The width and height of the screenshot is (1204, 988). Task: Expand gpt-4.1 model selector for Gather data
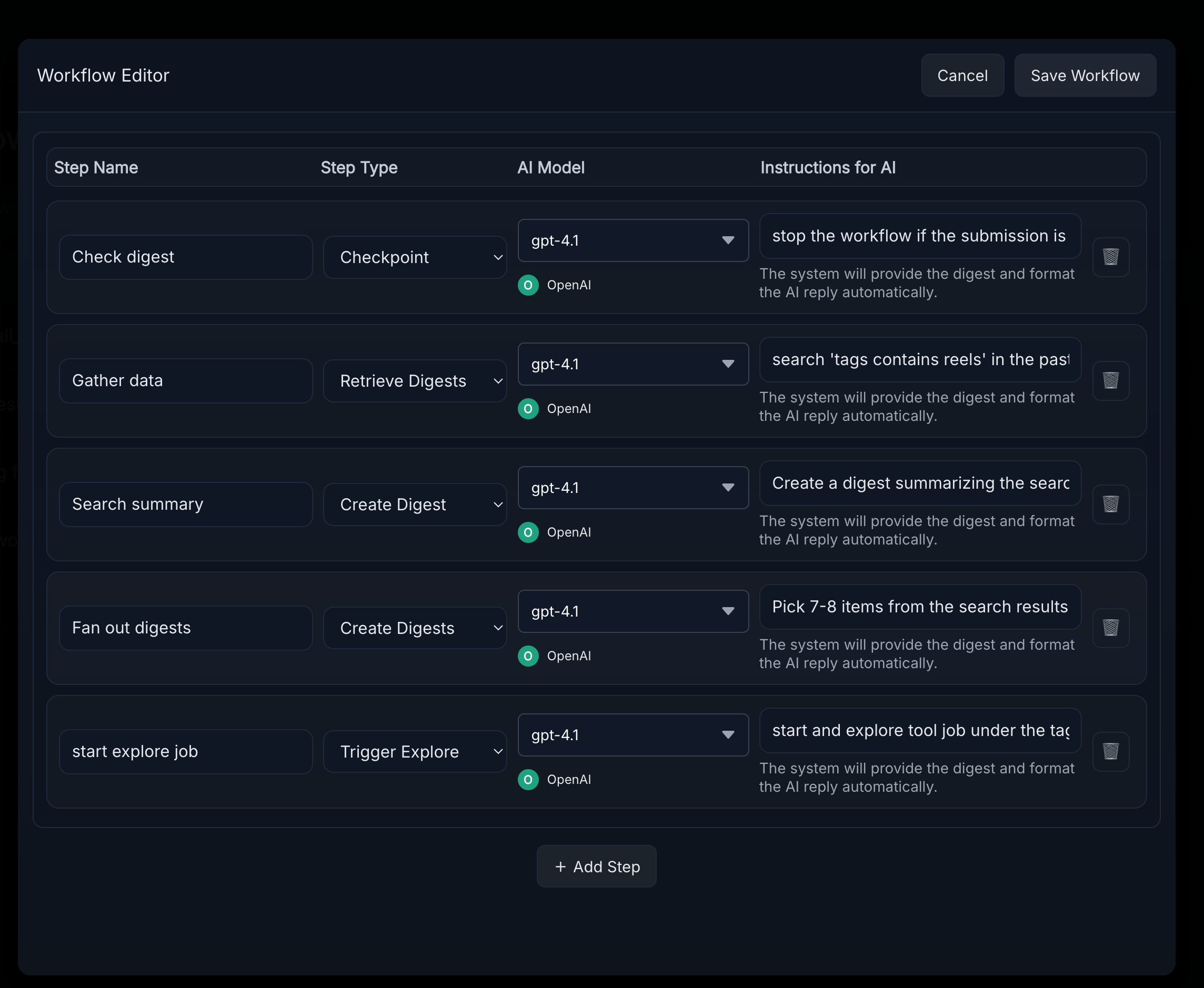[x=633, y=364]
